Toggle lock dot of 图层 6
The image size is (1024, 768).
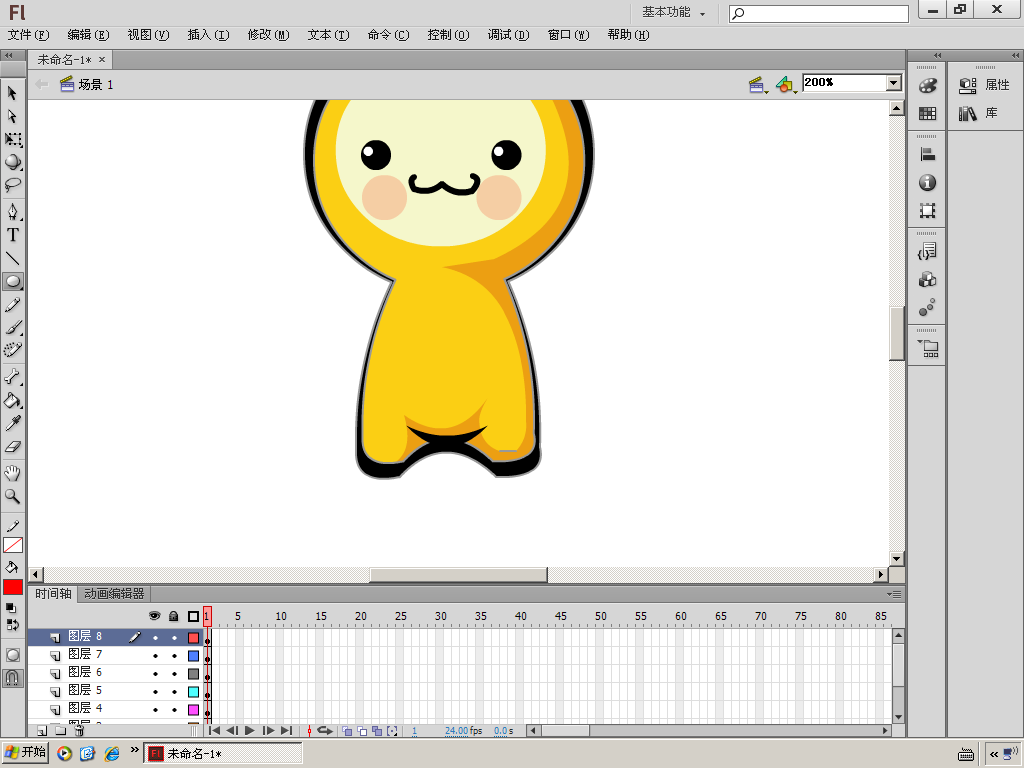pyautogui.click(x=174, y=673)
